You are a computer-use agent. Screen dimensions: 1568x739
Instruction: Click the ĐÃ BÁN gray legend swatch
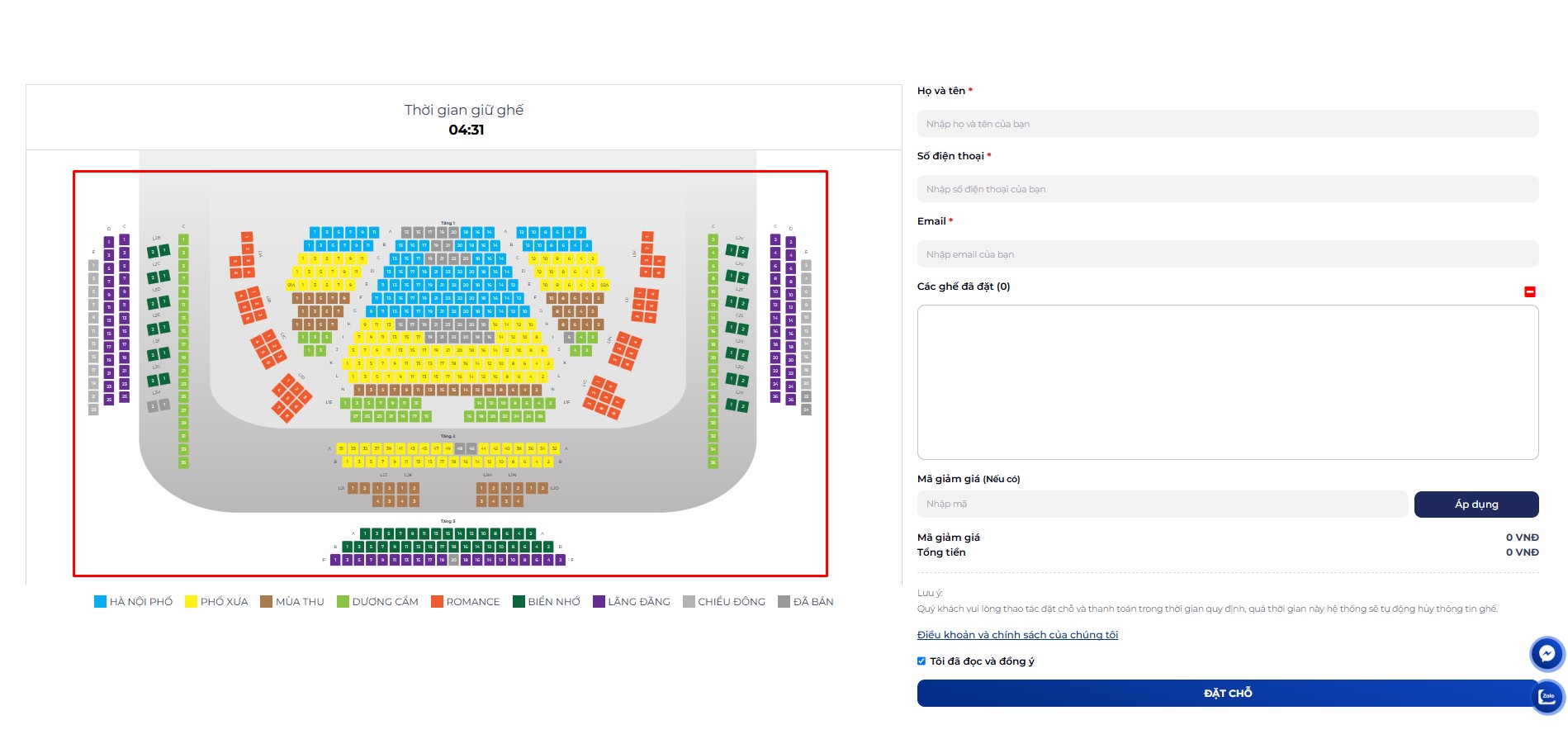[784, 602]
